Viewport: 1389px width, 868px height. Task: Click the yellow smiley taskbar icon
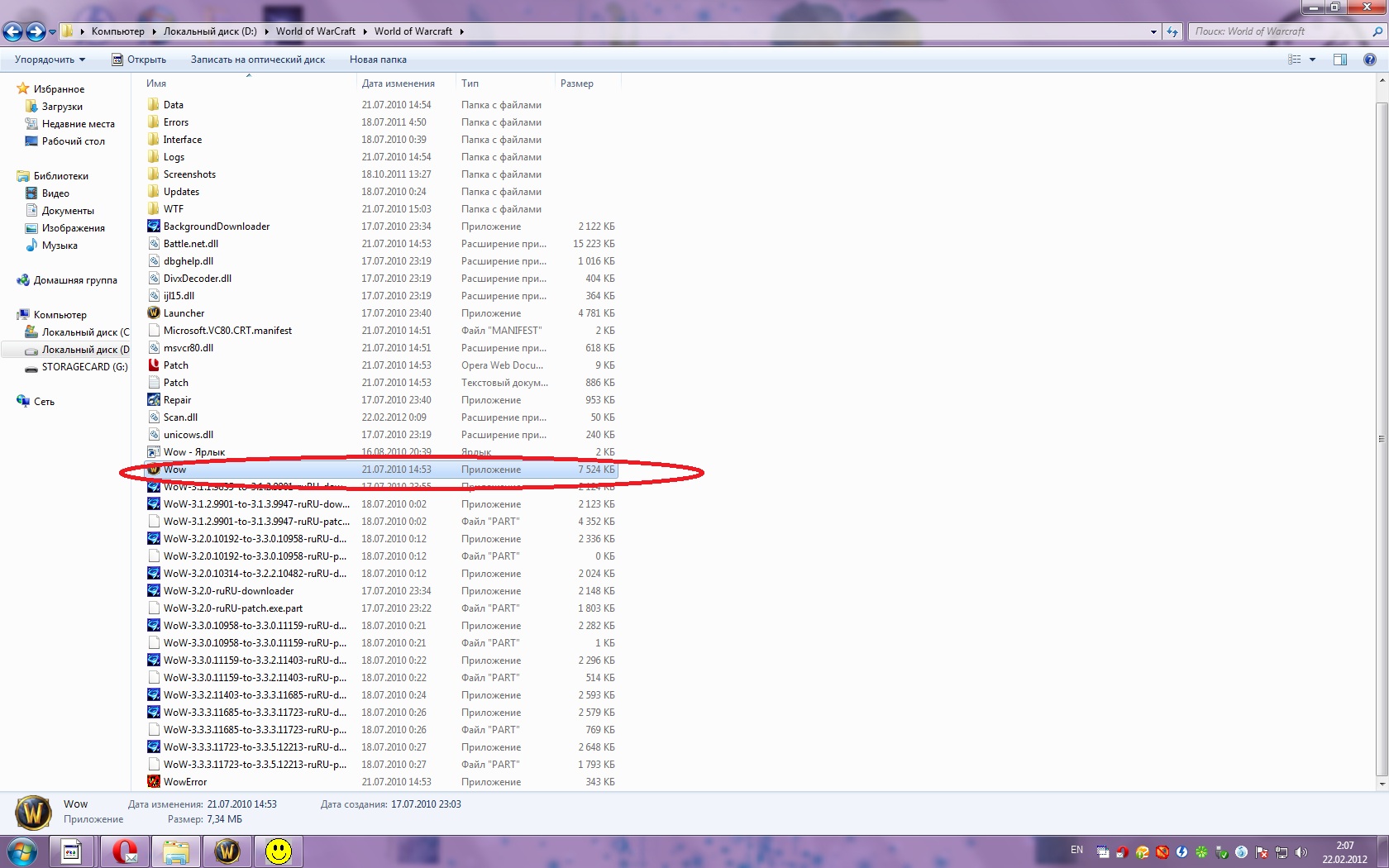click(x=279, y=851)
